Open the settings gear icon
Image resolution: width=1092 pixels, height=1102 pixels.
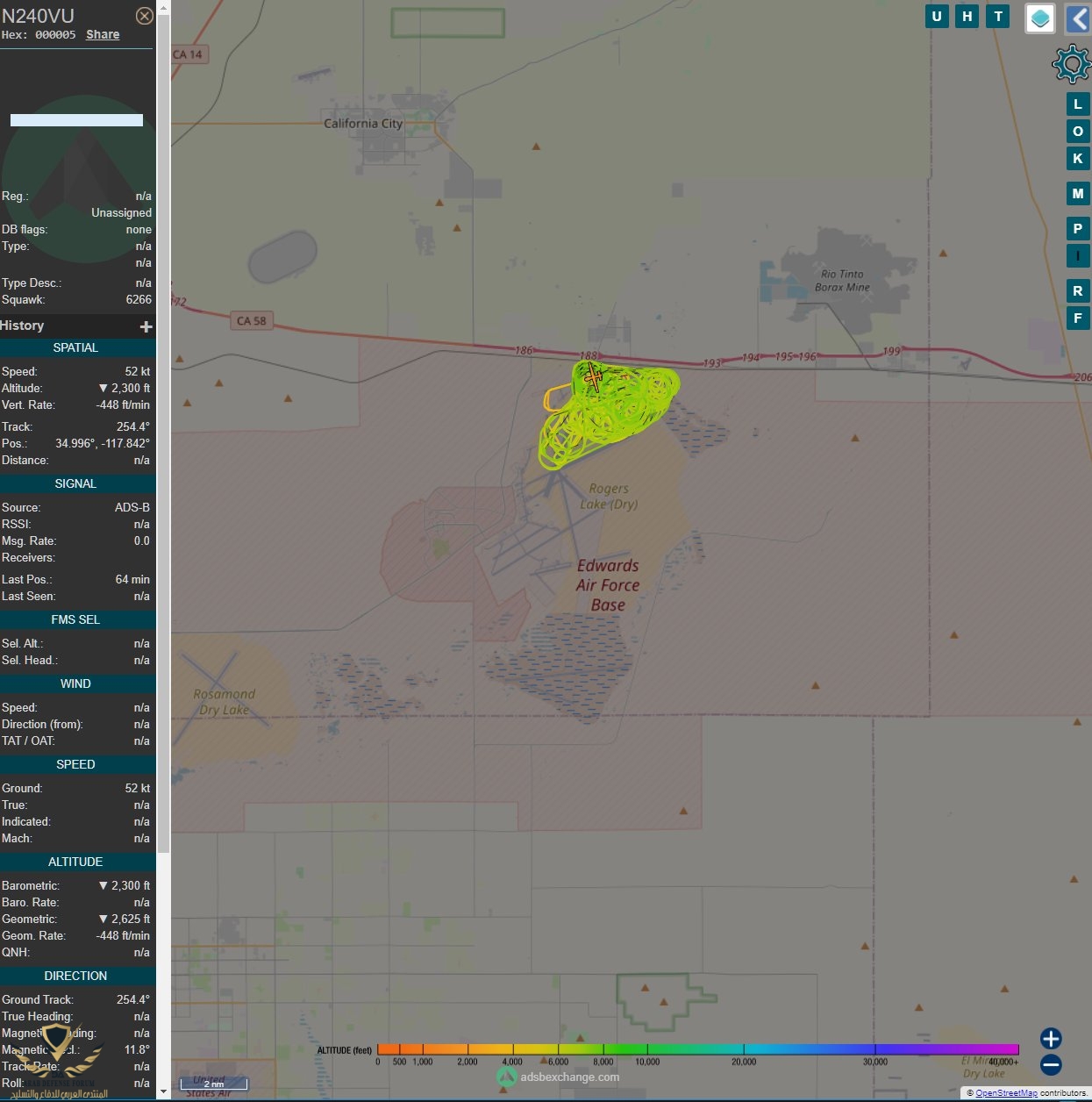pos(1071,65)
